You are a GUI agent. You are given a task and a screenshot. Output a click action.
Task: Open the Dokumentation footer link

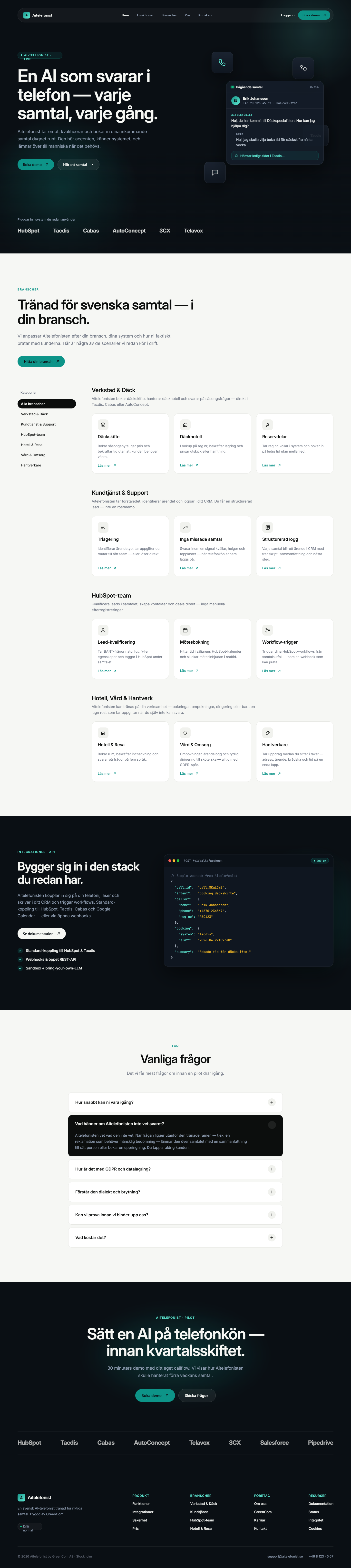click(321, 1503)
